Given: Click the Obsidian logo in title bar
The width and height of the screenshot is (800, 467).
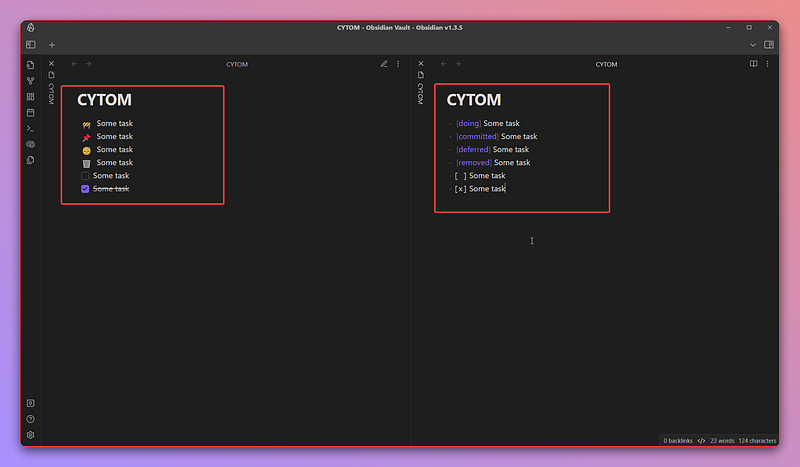Looking at the screenshot, I should [x=31, y=28].
